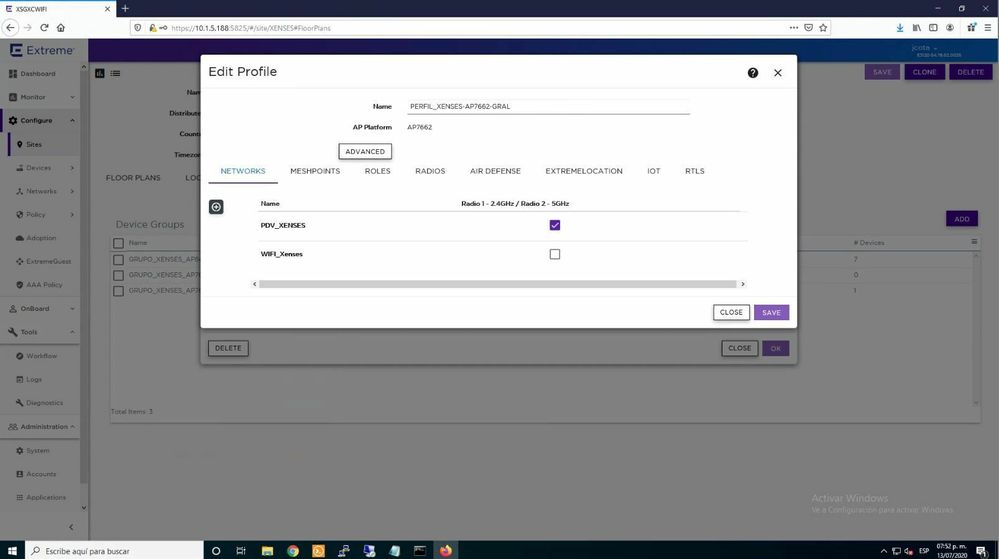This screenshot has height=559, width=999.
Task: Switch to the Roles tab
Action: 377,171
